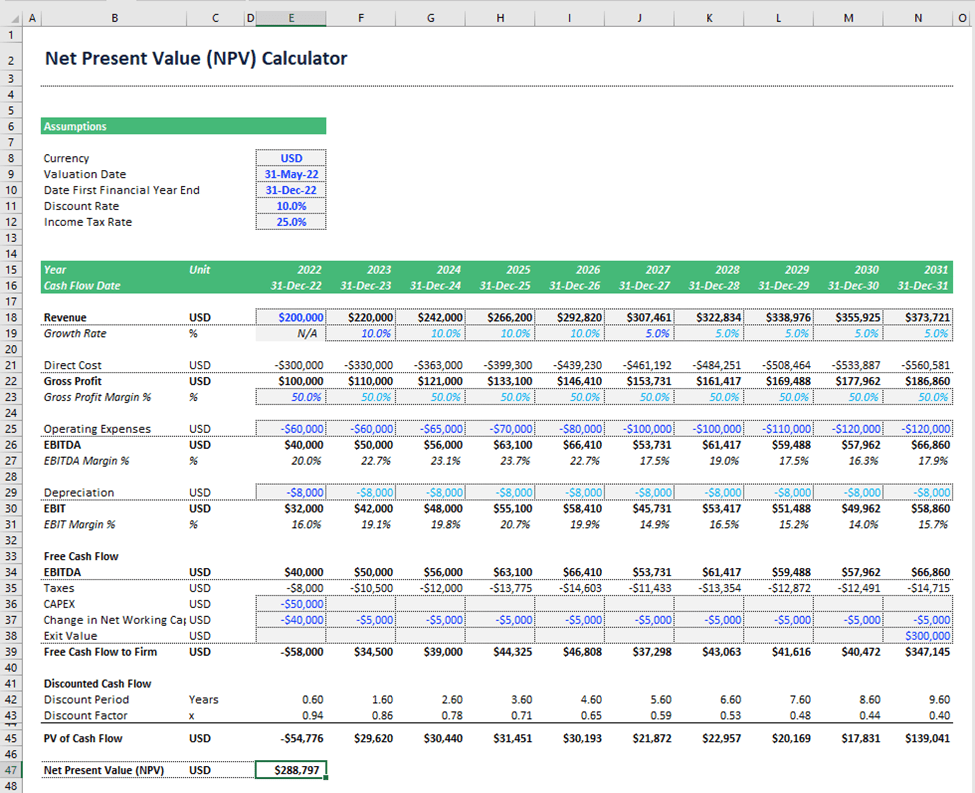Click the Free Cash Flow section label
Screen dimensions: 975x793
81,556
